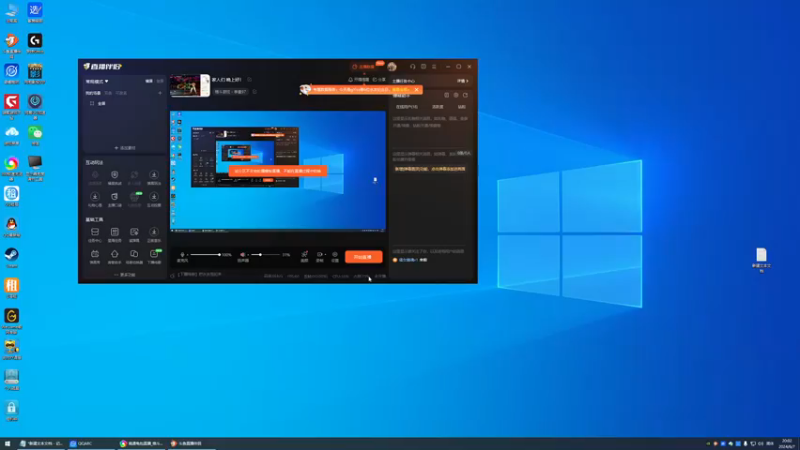The height and width of the screenshot is (450, 800).
Task: Click the stream category tag under the title
Action: pos(231,92)
